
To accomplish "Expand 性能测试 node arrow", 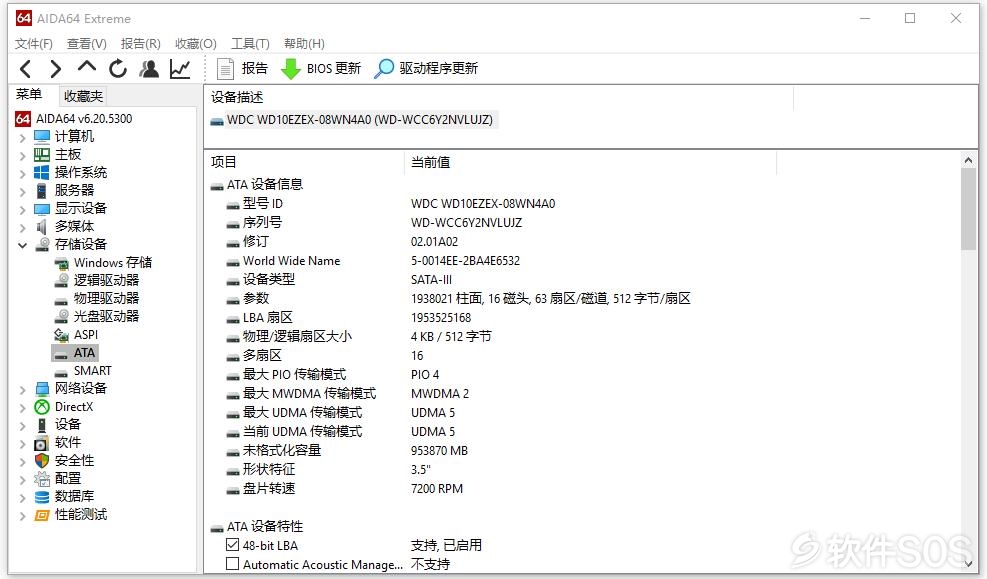I will click(x=23, y=515).
